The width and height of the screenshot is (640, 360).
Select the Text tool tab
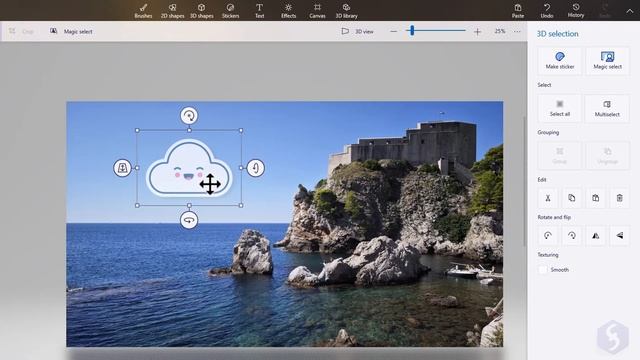pyautogui.click(x=260, y=11)
